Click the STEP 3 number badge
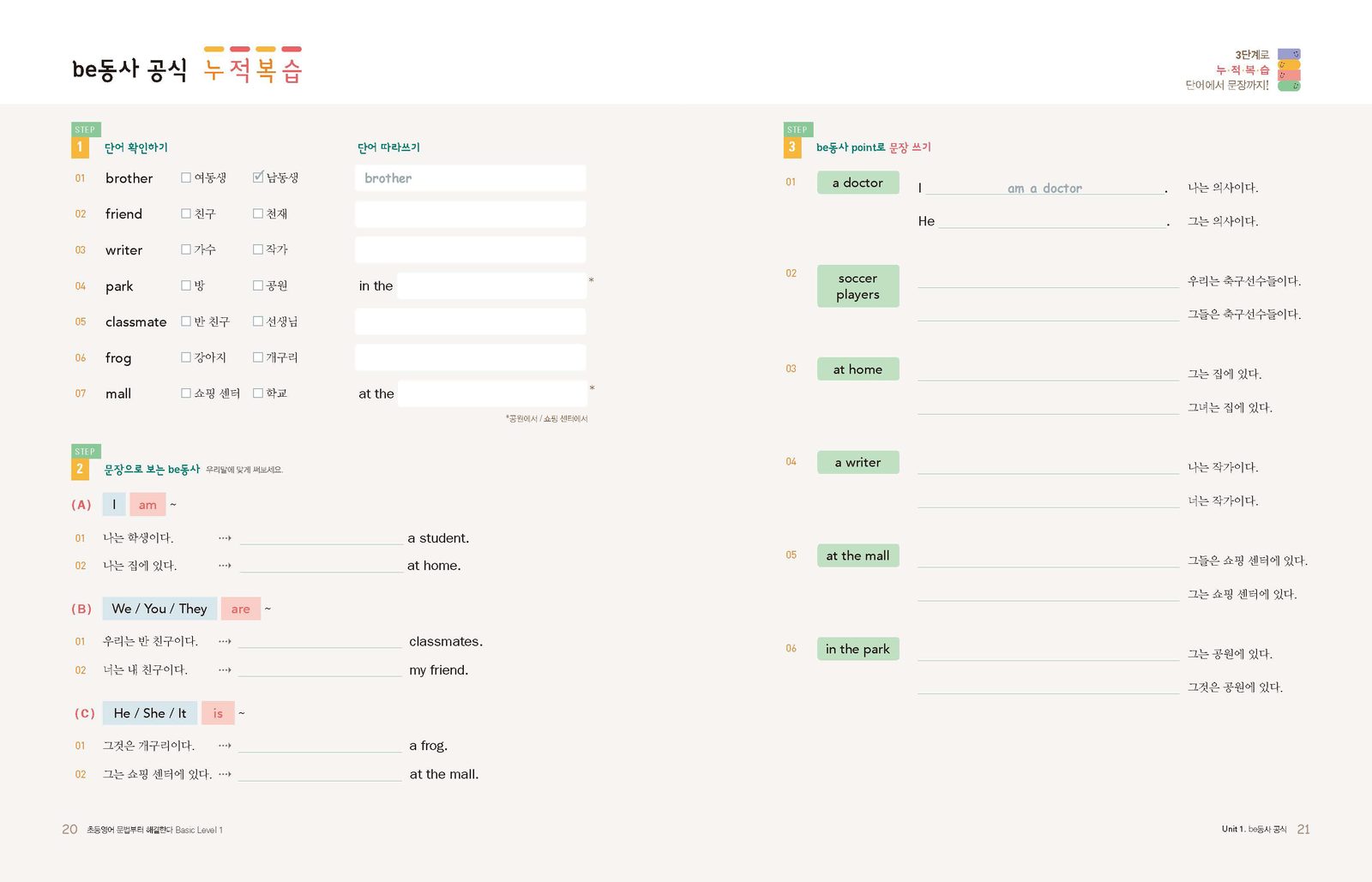This screenshot has width=1372, height=882. click(x=792, y=147)
